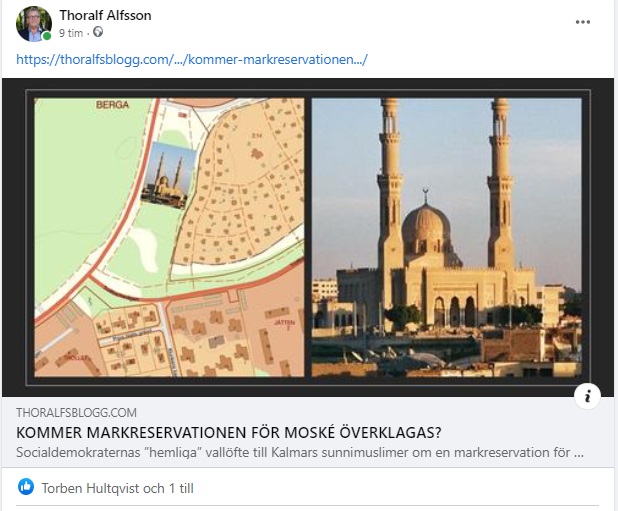Click the Berga map image

(x=169, y=238)
